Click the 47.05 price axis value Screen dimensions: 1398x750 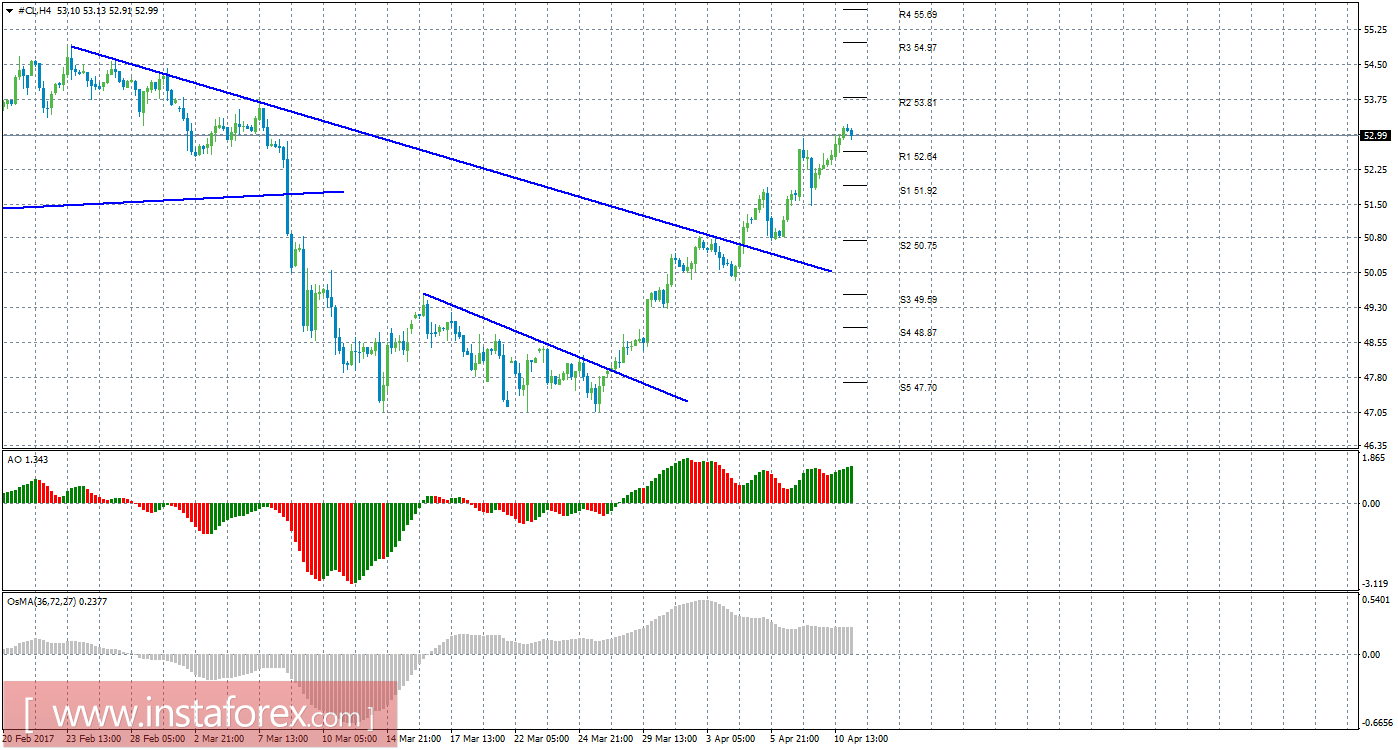point(1374,413)
